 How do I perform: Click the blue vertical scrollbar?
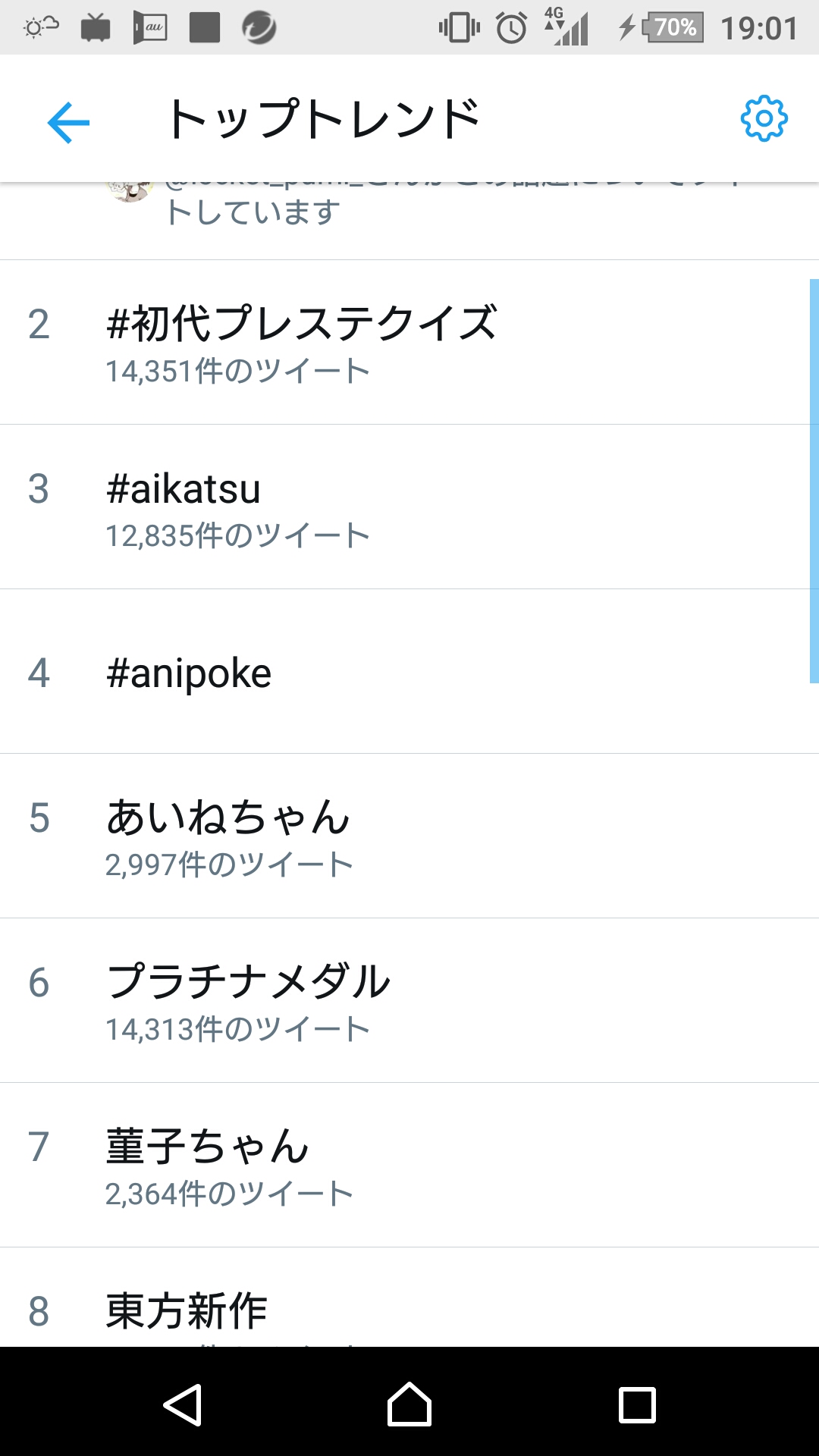814,481
